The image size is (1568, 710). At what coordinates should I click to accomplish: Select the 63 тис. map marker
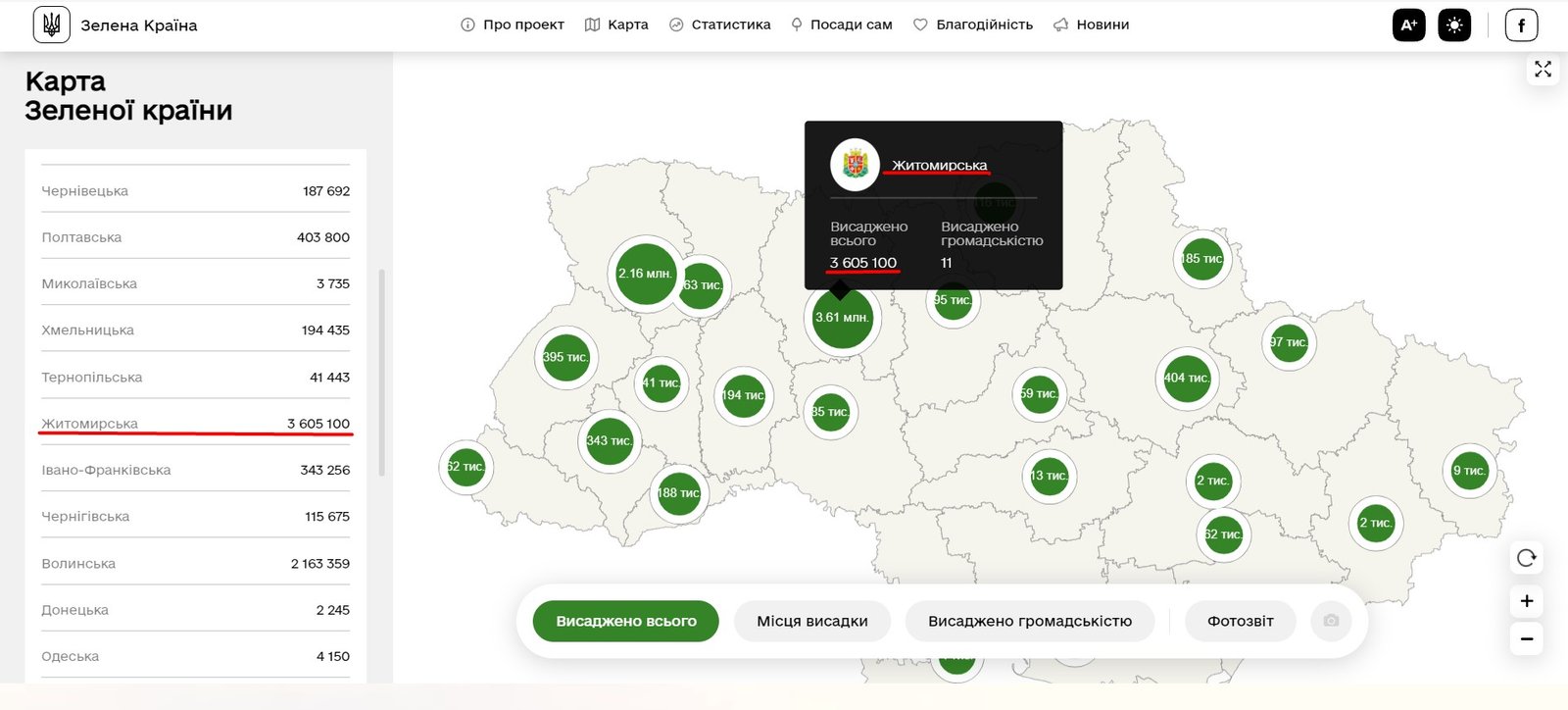pyautogui.click(x=702, y=285)
